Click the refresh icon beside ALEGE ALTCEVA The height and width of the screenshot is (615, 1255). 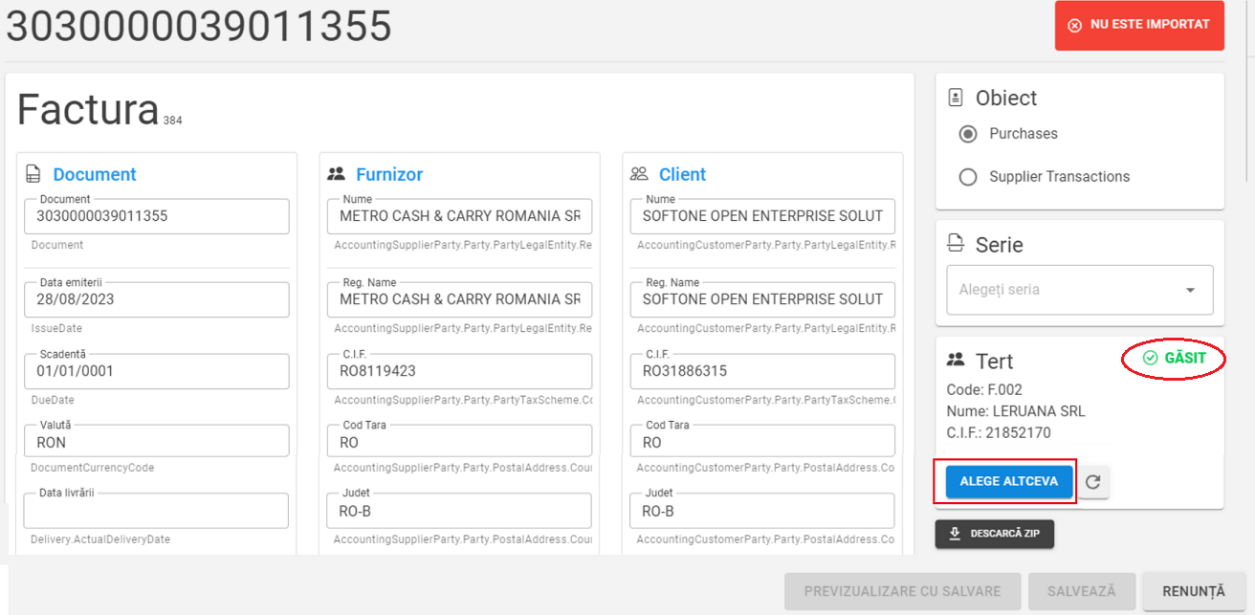click(1093, 482)
